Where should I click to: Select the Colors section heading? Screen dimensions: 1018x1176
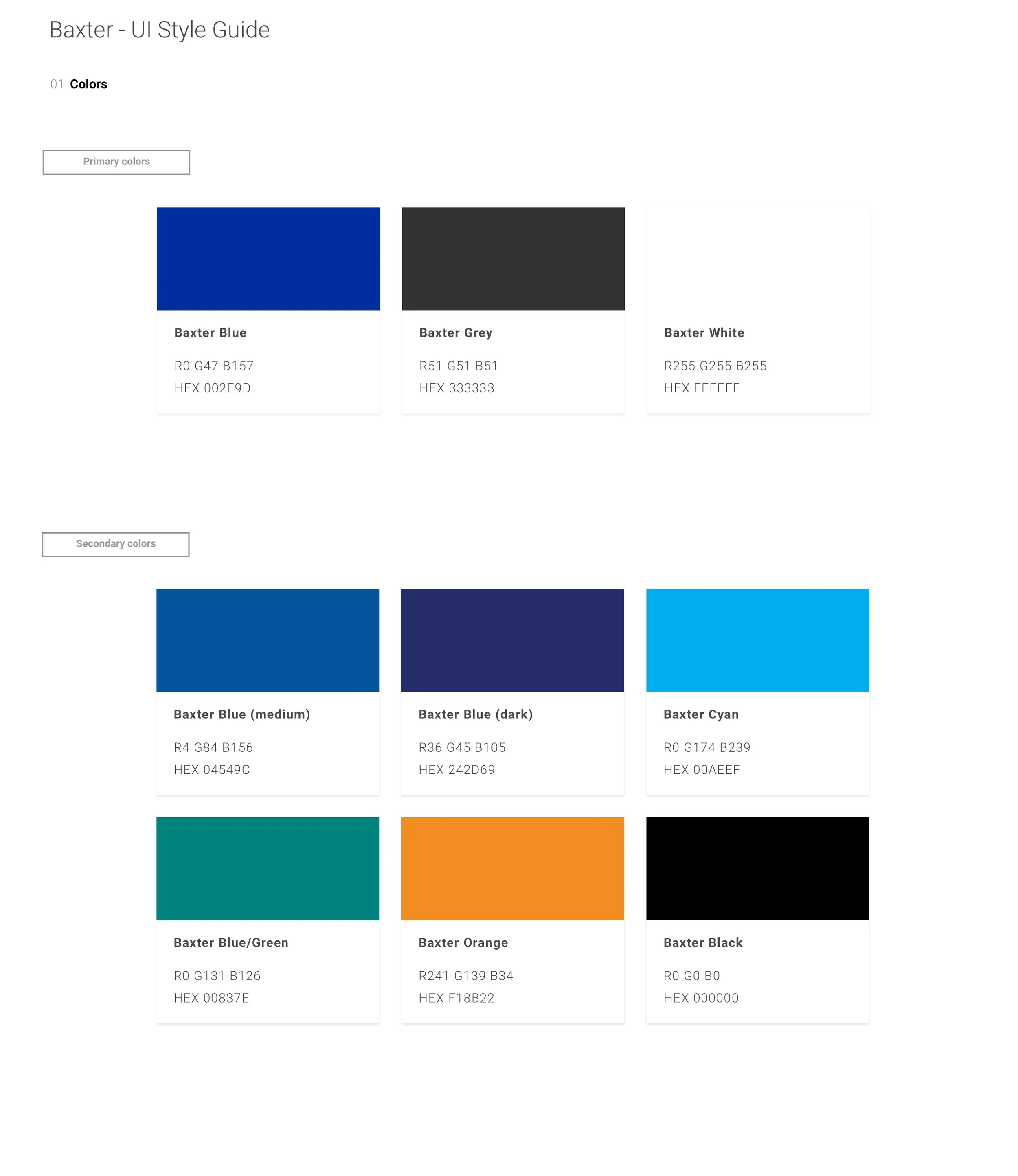tap(88, 84)
